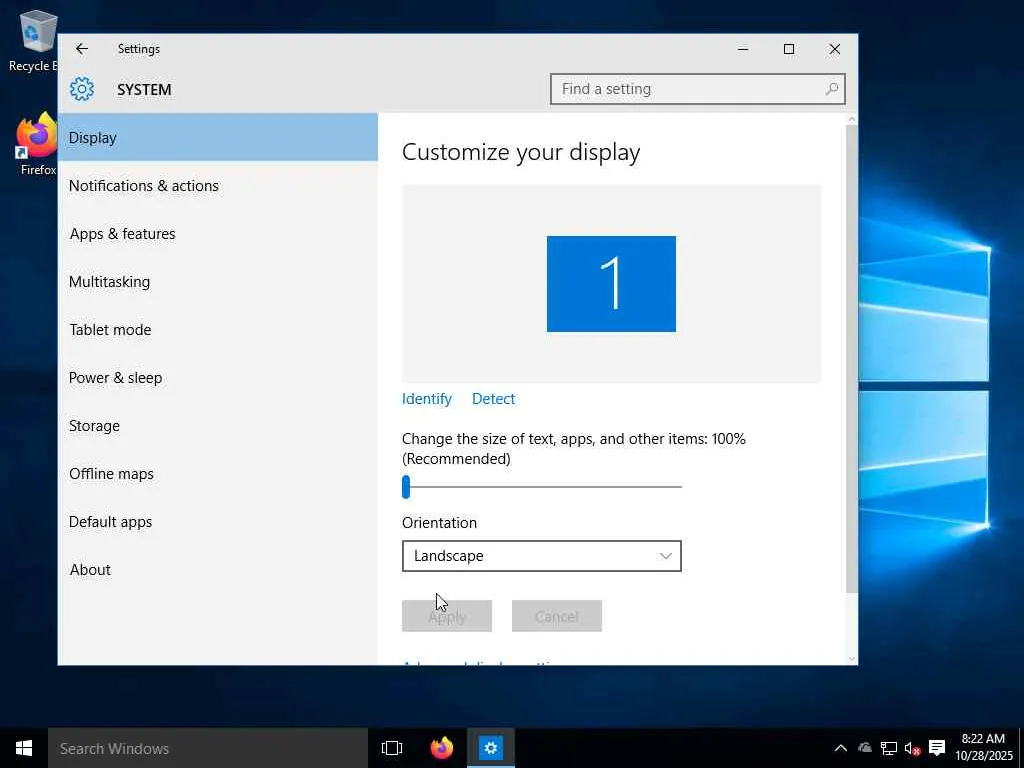Click the muted volume tray icon
Viewport: 1024px width, 768px height.
click(912, 748)
